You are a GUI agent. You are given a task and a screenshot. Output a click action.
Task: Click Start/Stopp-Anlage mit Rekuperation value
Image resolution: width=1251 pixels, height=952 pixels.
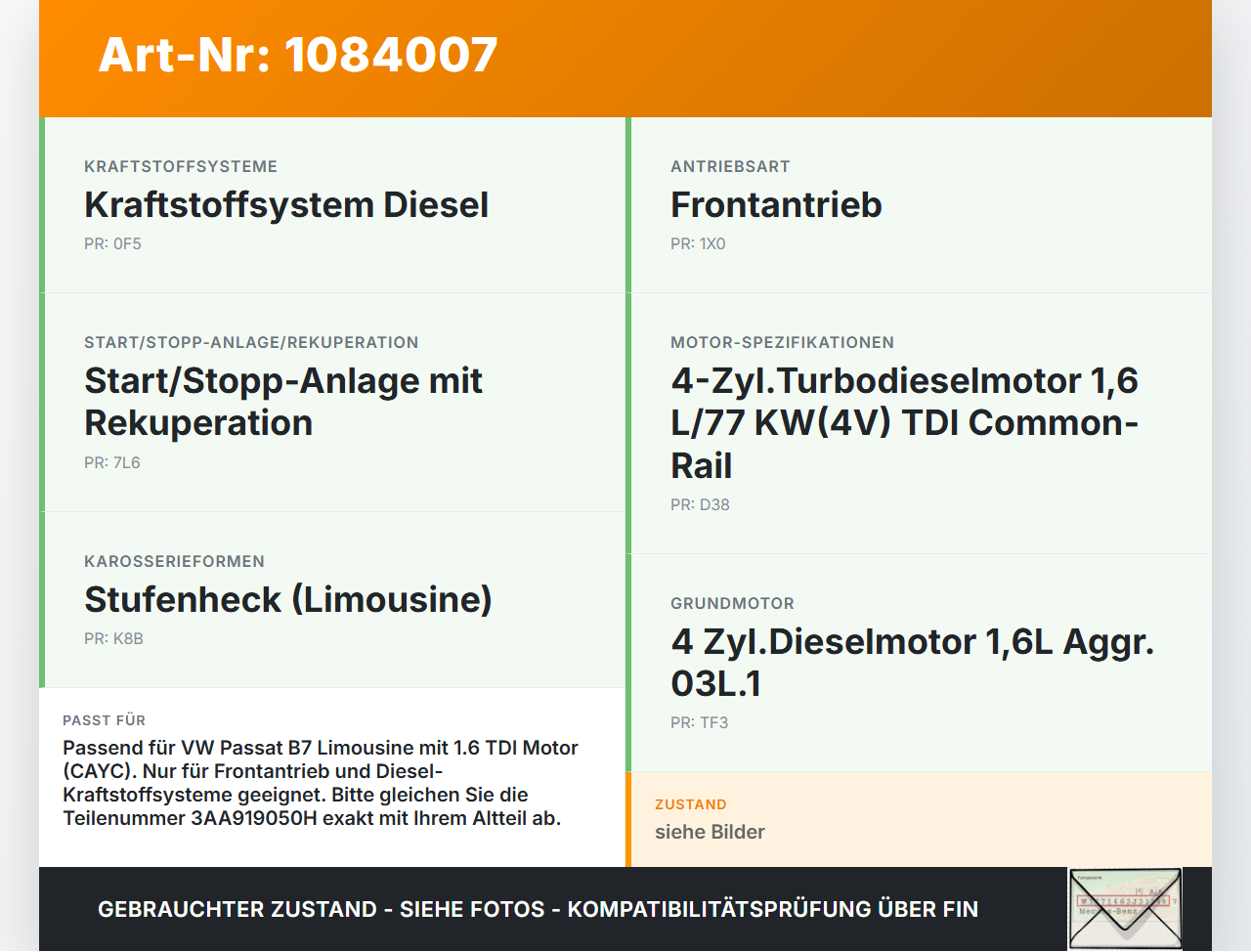pyautogui.click(x=283, y=402)
